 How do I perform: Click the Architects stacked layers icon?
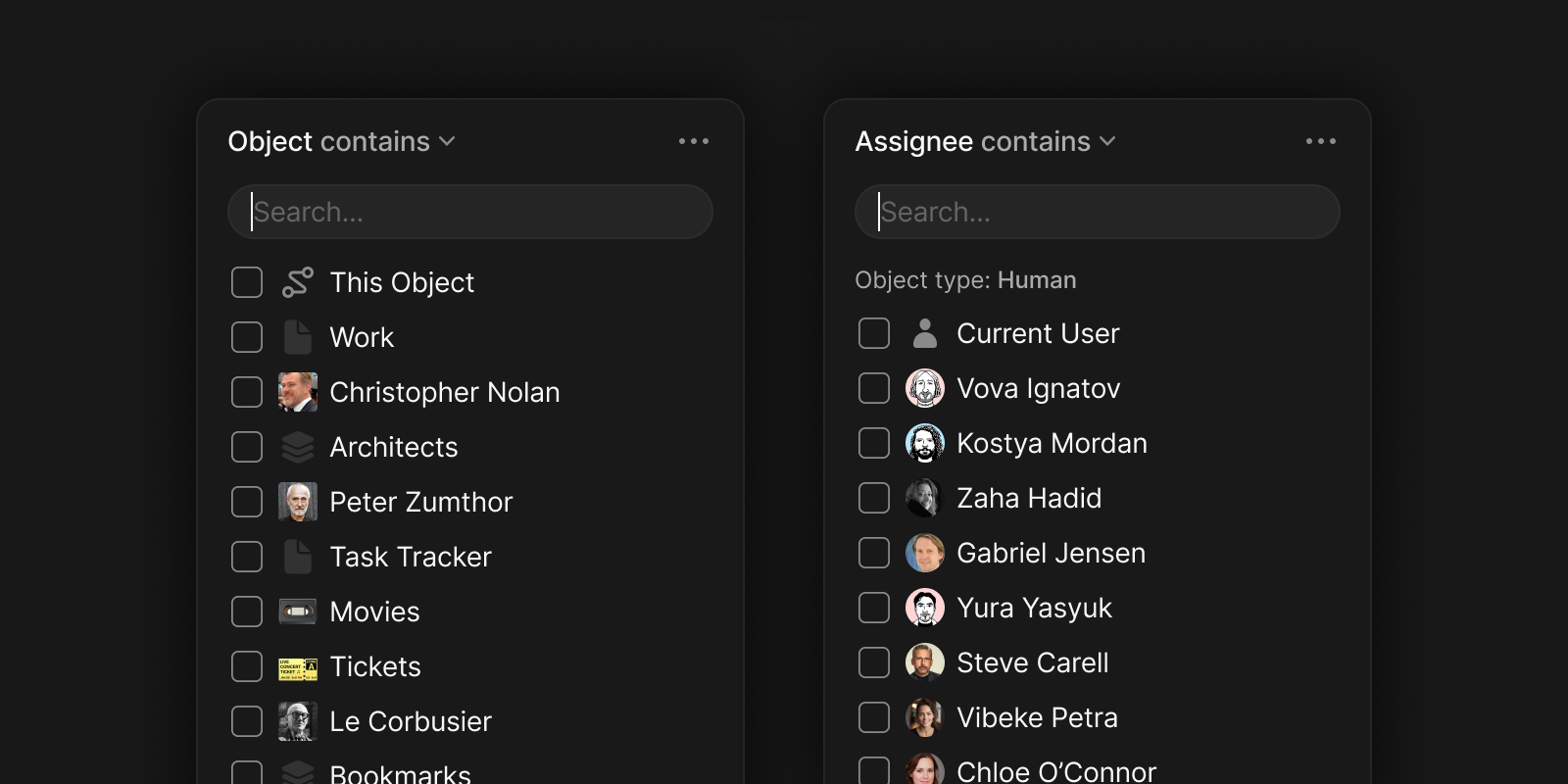point(297,447)
